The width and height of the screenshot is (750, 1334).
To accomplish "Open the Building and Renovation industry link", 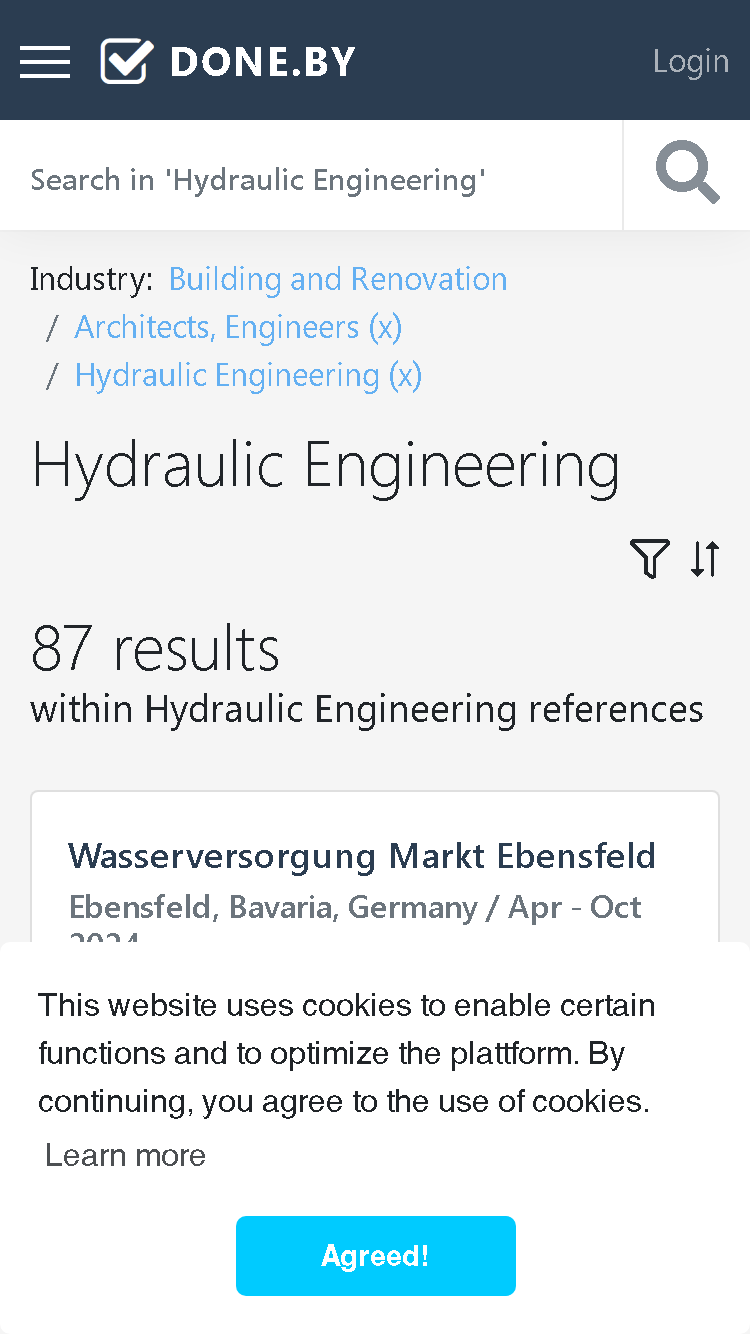I will (338, 279).
